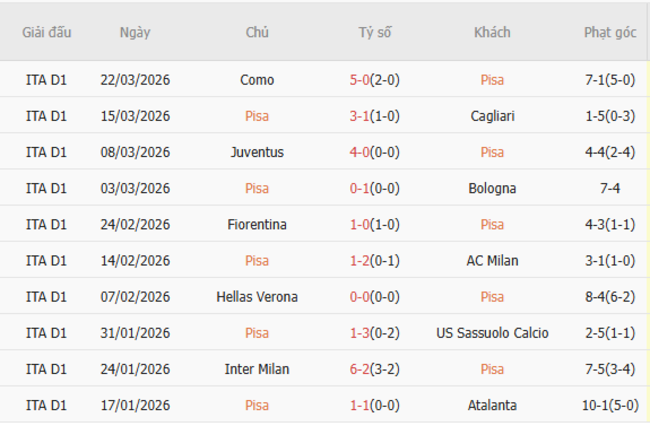Select the Atalanta away team
The image size is (650, 426).
click(492, 405)
